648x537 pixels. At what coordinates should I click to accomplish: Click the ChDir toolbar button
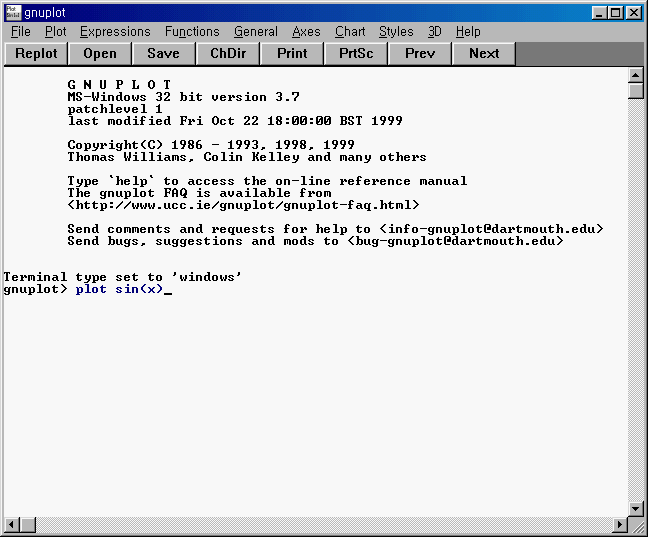pyautogui.click(x=228, y=54)
